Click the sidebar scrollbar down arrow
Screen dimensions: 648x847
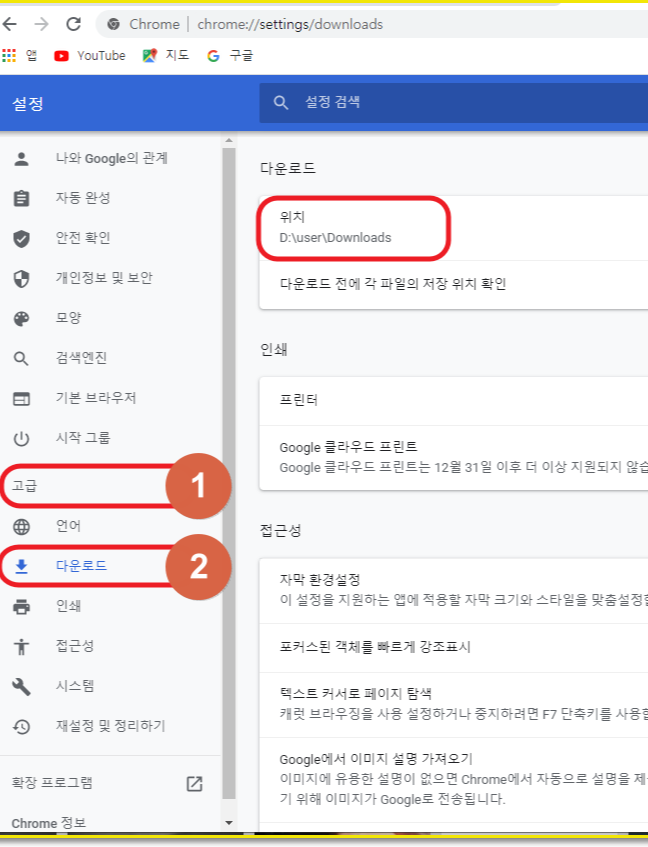(229, 823)
